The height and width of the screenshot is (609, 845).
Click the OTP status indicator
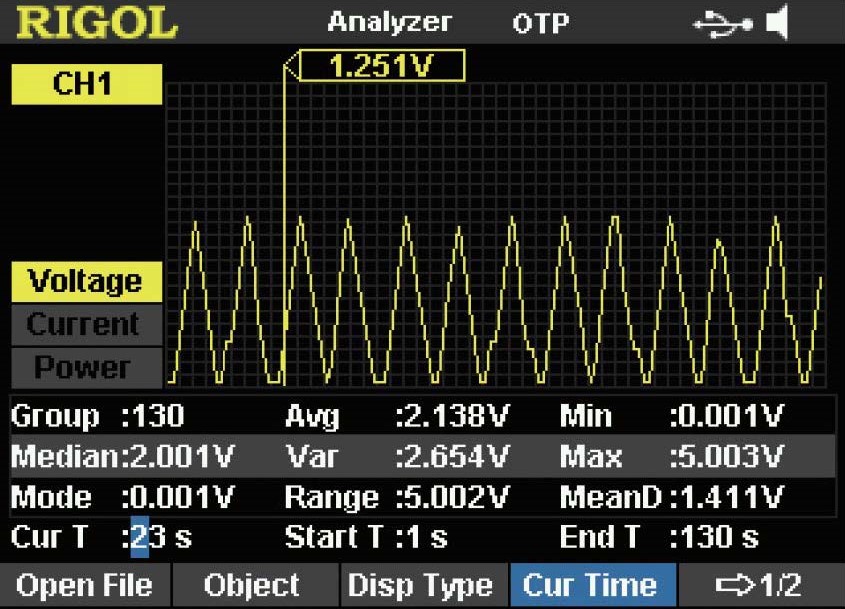(541, 23)
